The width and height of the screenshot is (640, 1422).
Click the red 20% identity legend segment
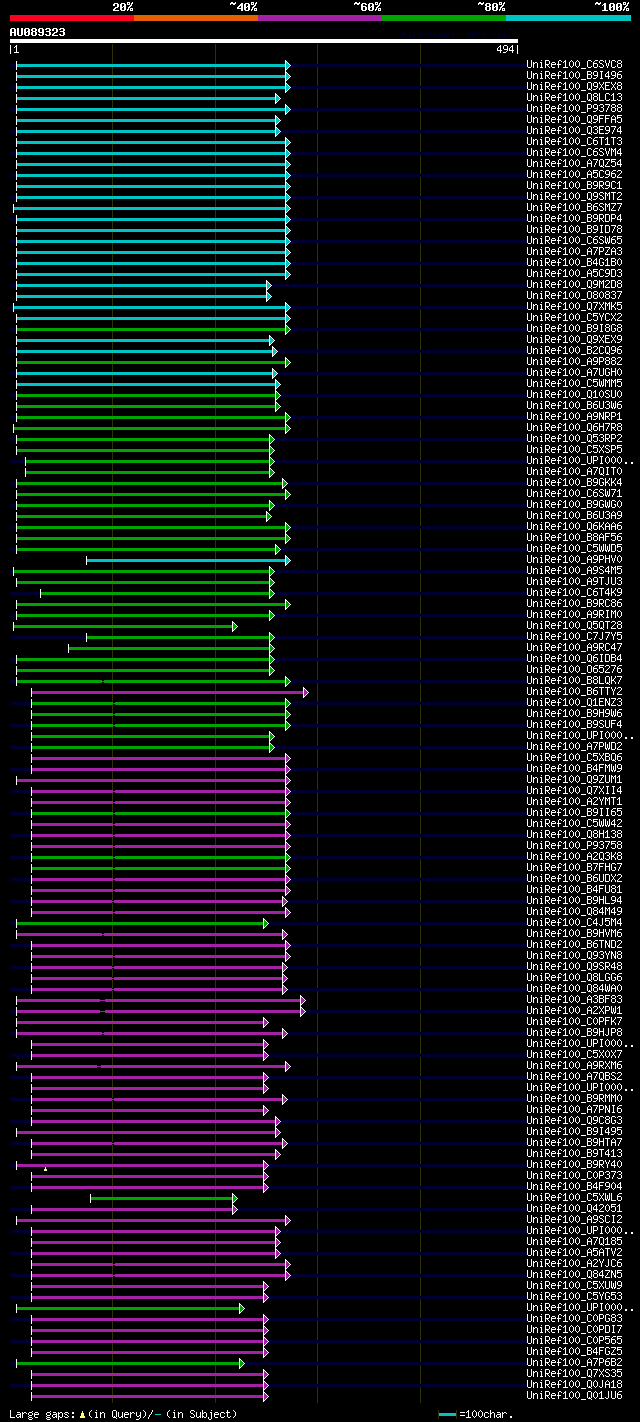[71, 18]
